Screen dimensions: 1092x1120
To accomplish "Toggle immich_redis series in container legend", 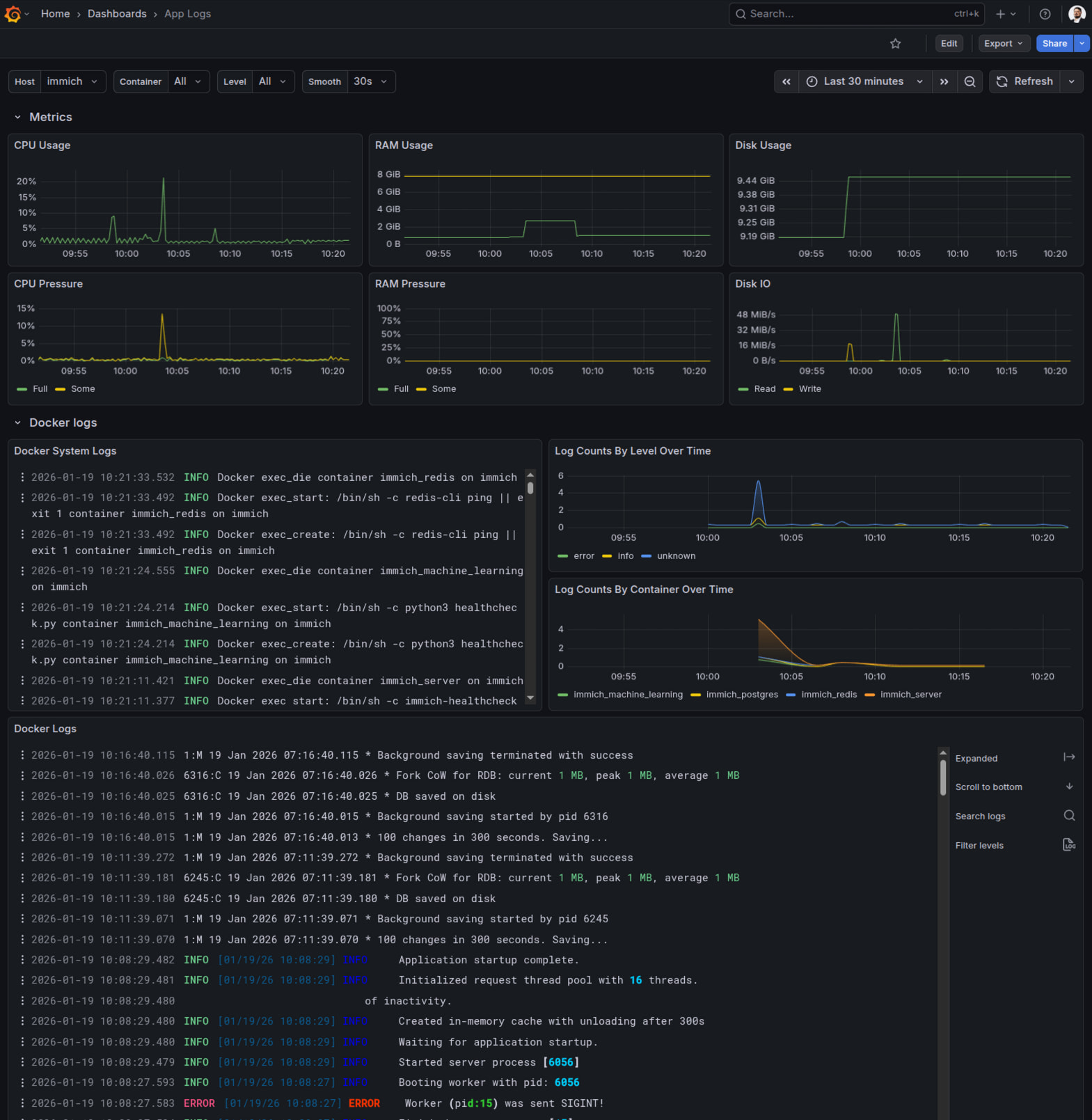I will click(x=828, y=695).
